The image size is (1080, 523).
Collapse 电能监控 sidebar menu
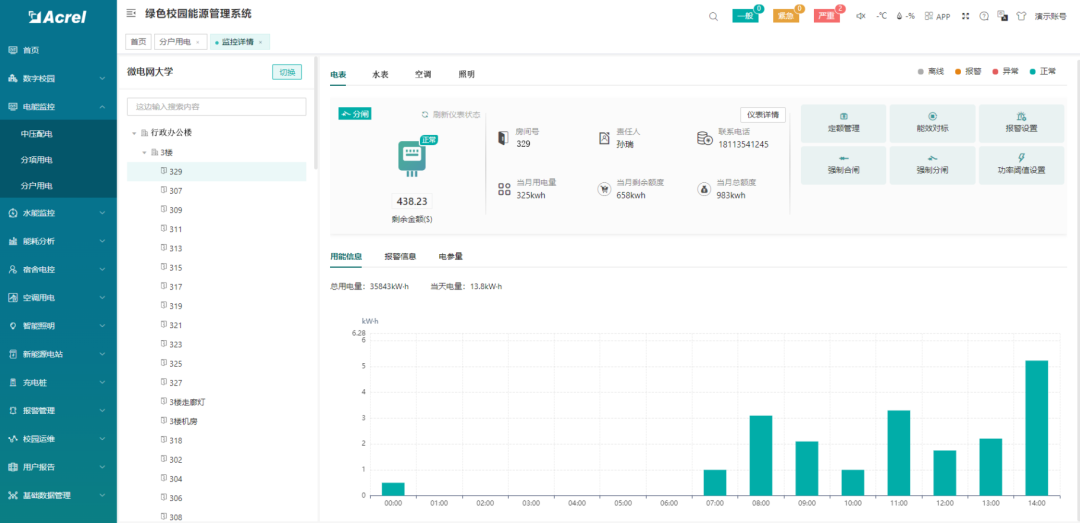coord(59,107)
